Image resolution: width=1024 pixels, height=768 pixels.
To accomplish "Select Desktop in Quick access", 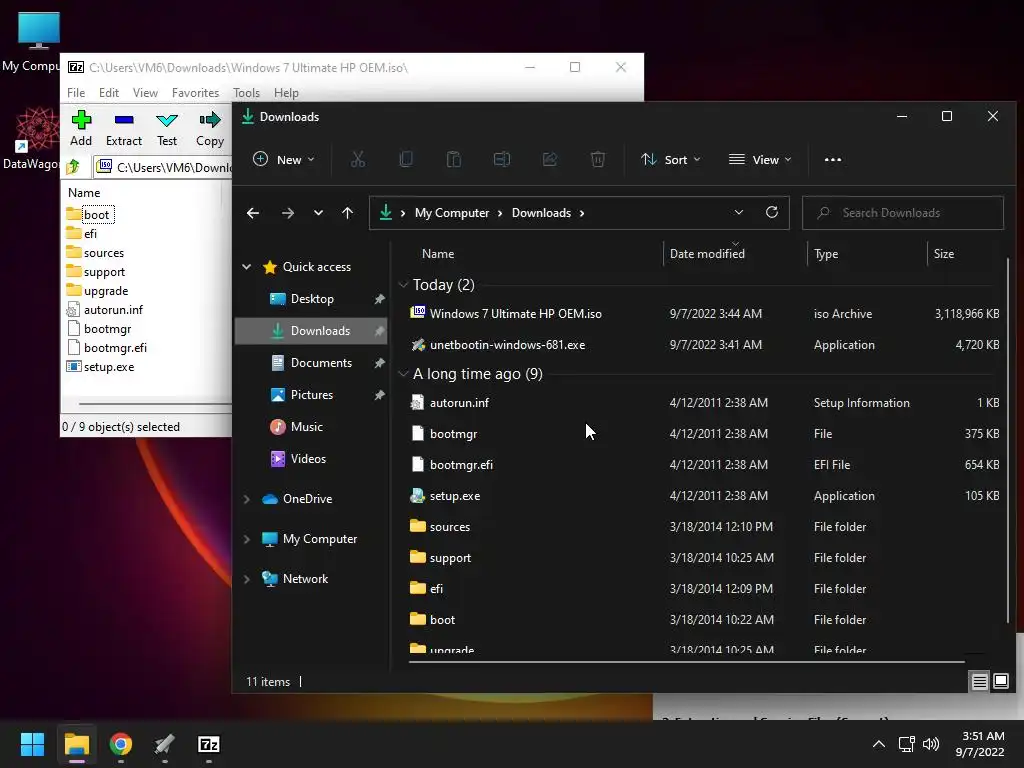I will tap(311, 299).
